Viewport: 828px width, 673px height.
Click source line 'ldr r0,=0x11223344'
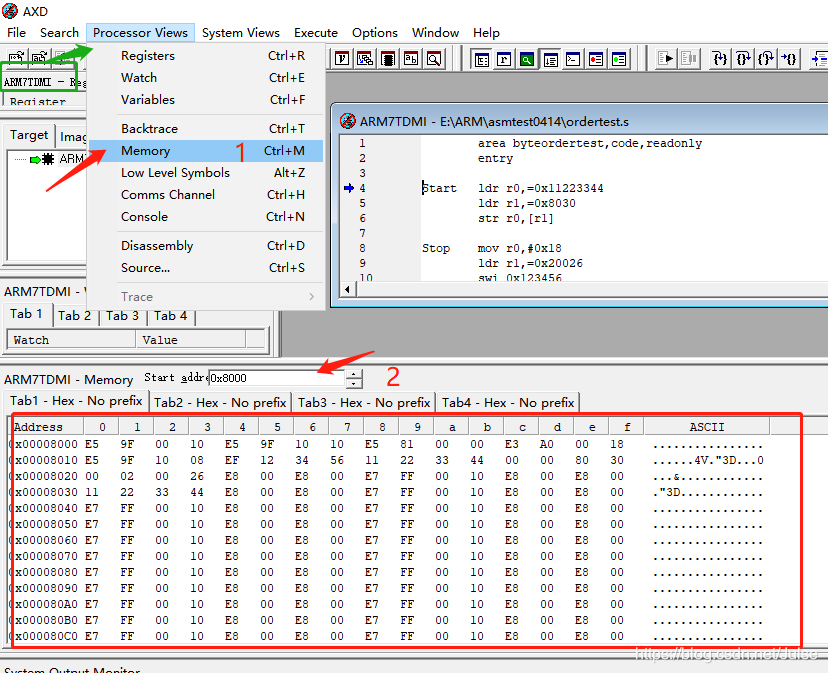pyautogui.click(x=540, y=188)
